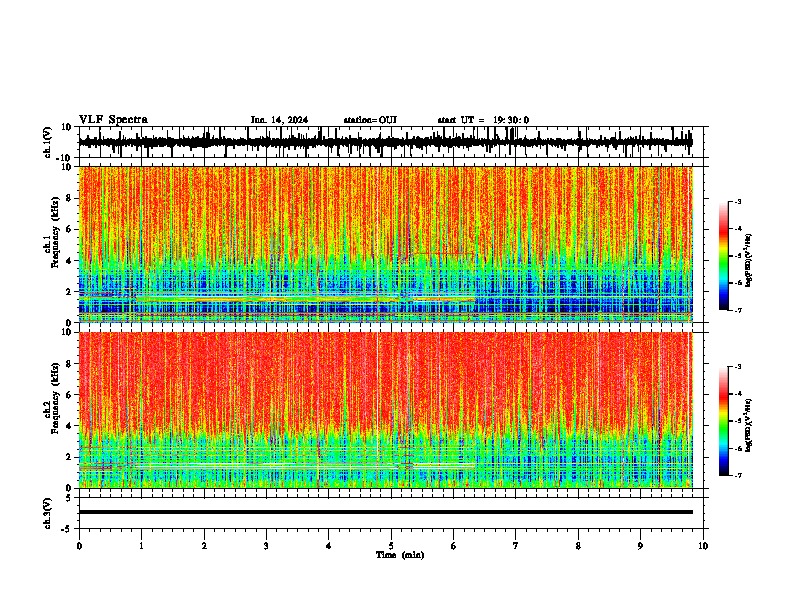The height and width of the screenshot is (612, 792).
Task: Click time axis tick label "3"
Action: pos(266,546)
